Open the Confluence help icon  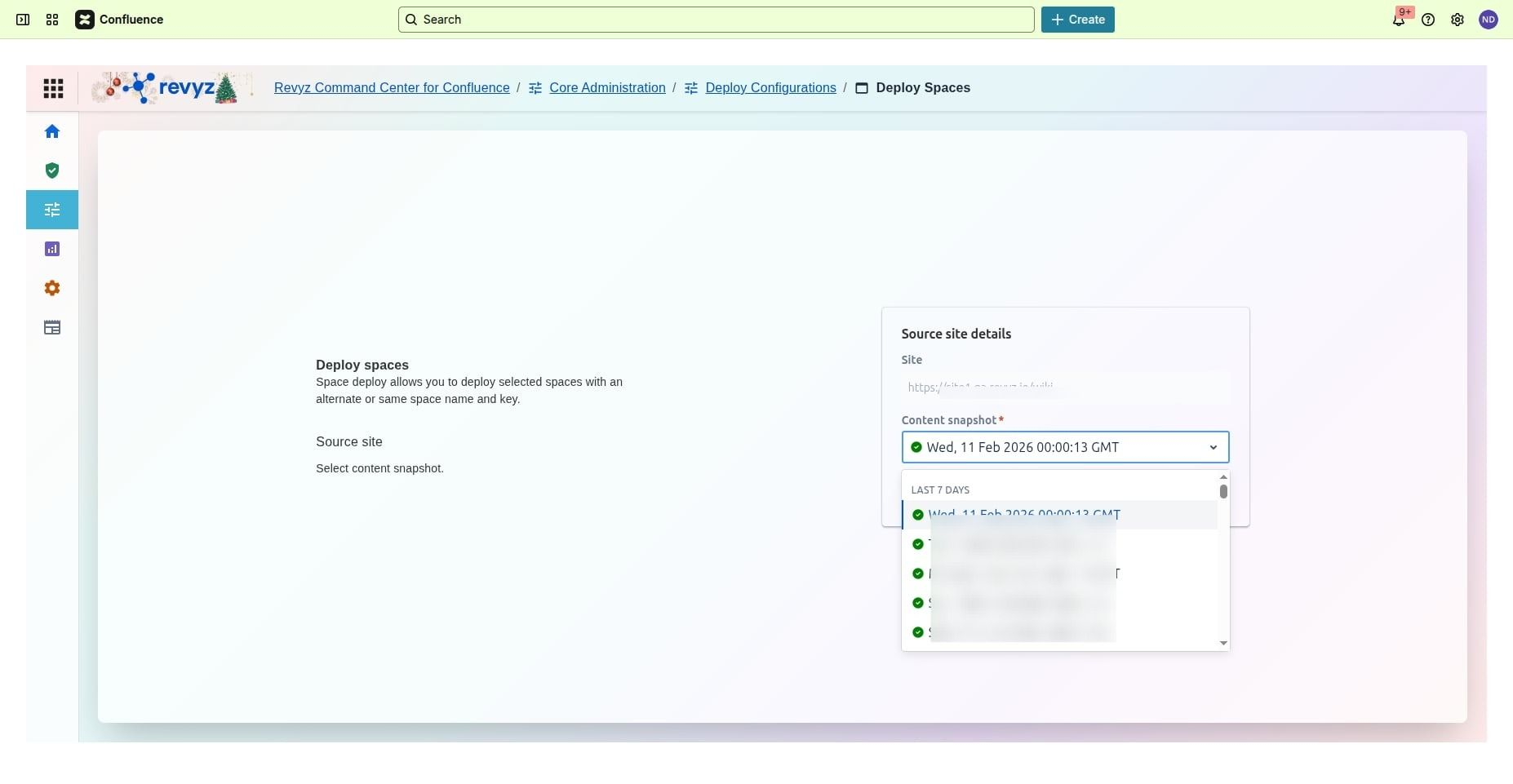pos(1427,20)
